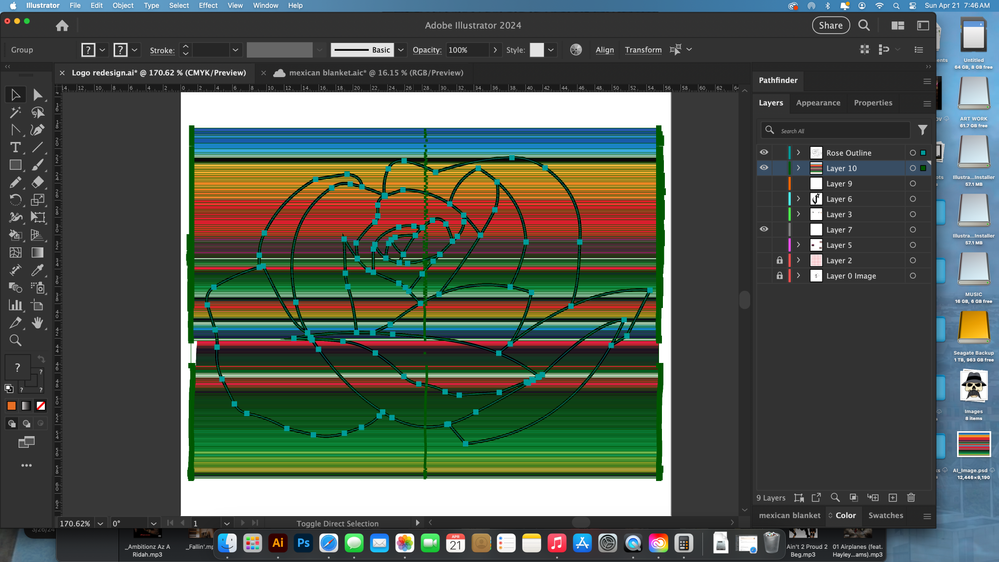
Task: Click the Layers Search All field
Action: [x=835, y=130]
